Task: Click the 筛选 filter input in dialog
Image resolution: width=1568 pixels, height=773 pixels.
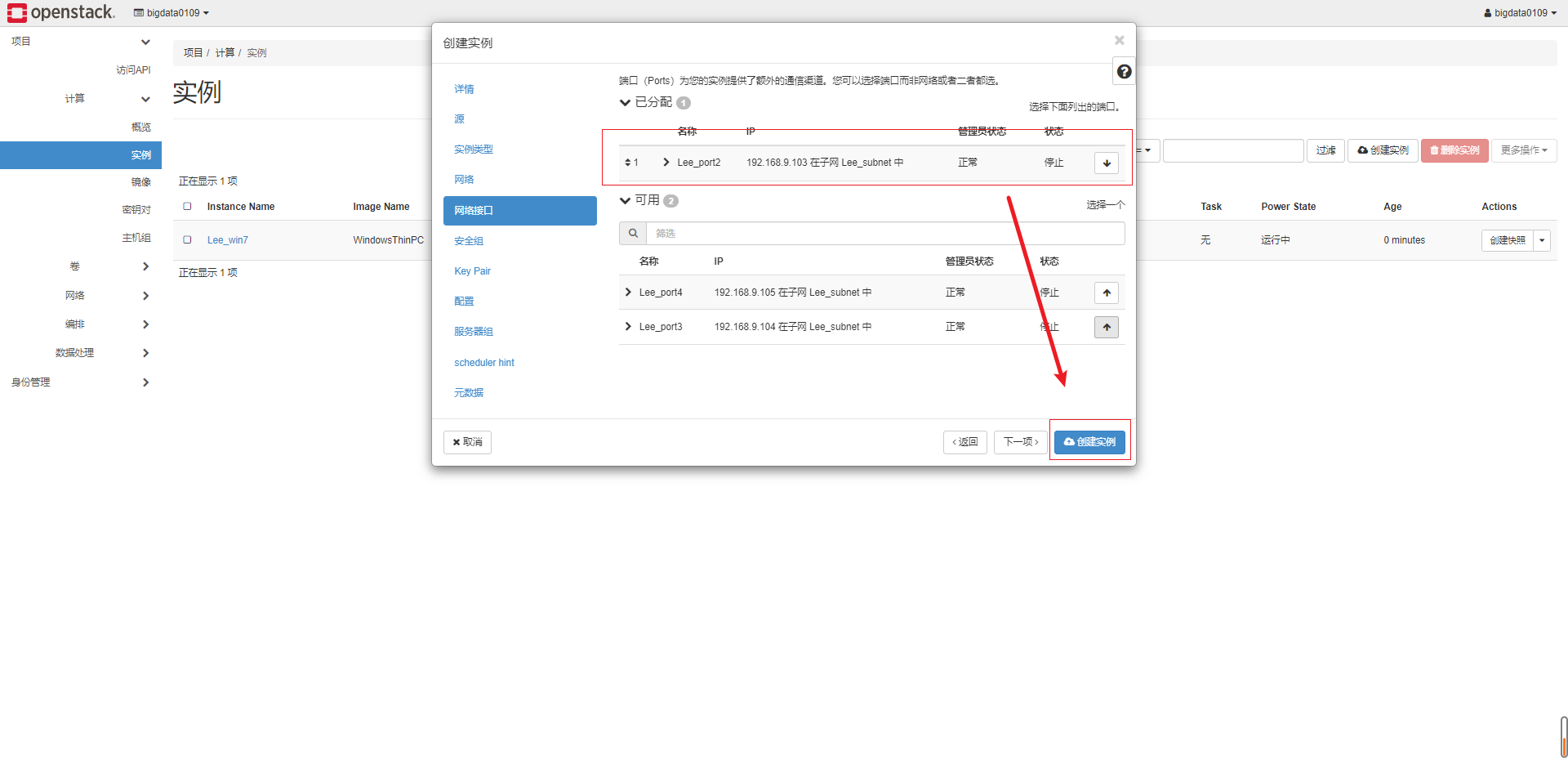Action: click(x=885, y=234)
